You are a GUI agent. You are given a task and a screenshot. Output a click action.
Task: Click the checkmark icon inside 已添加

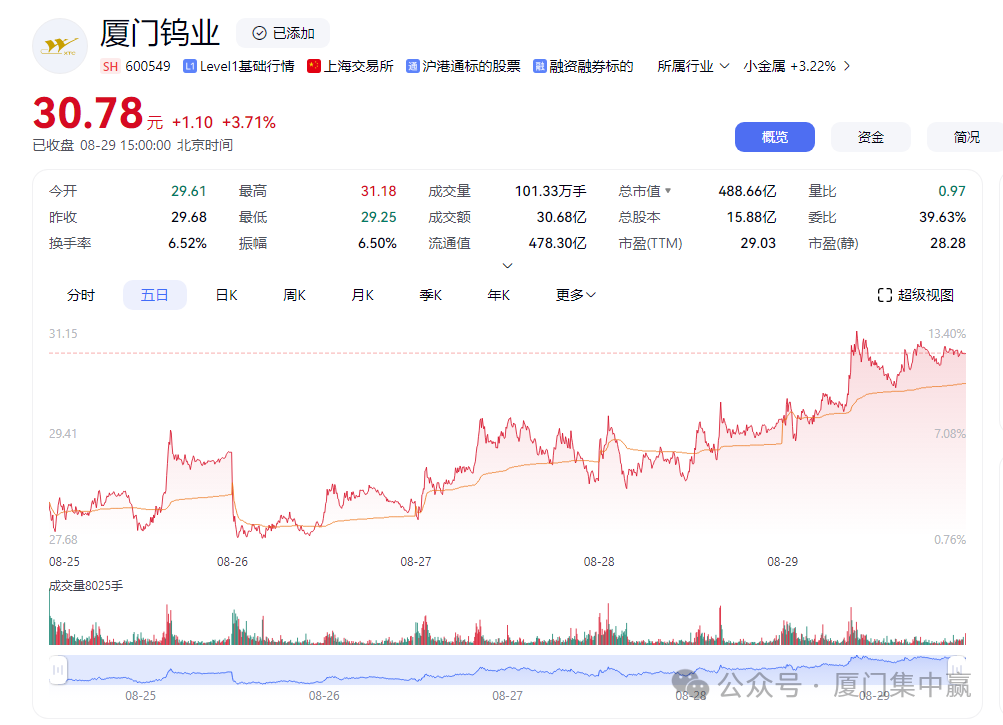pyautogui.click(x=262, y=32)
